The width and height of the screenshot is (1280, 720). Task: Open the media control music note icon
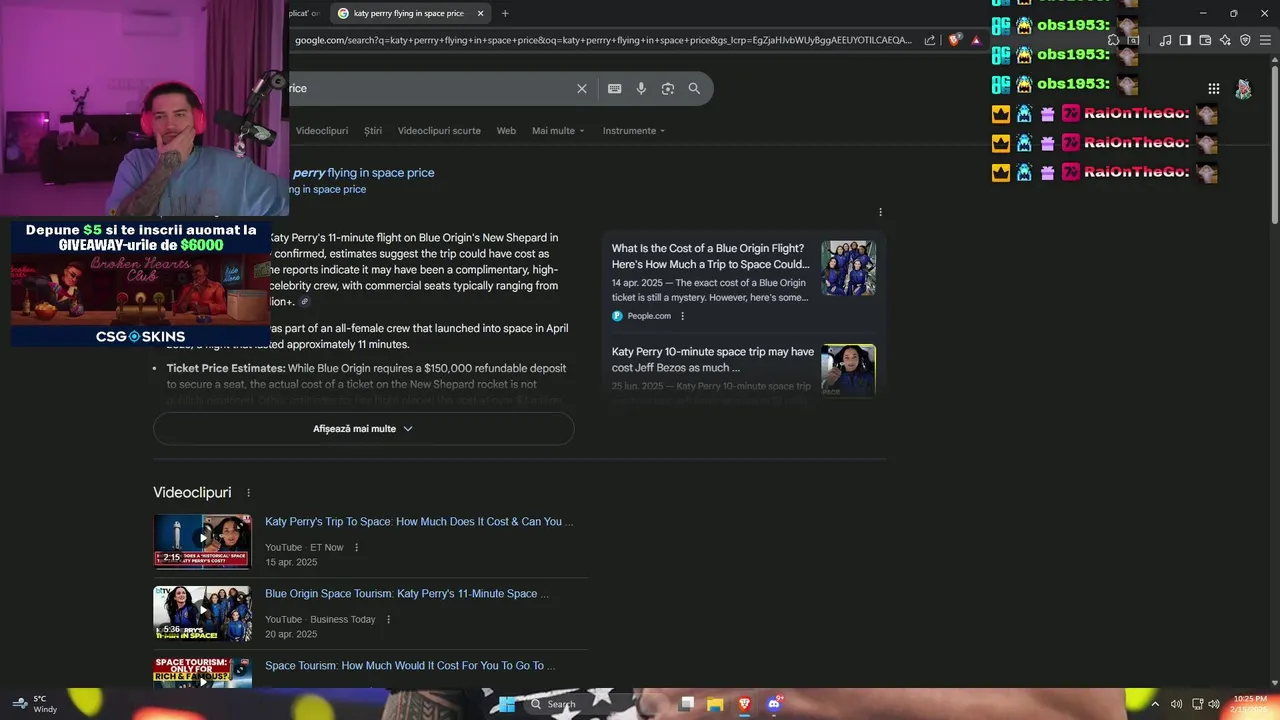point(1165,40)
